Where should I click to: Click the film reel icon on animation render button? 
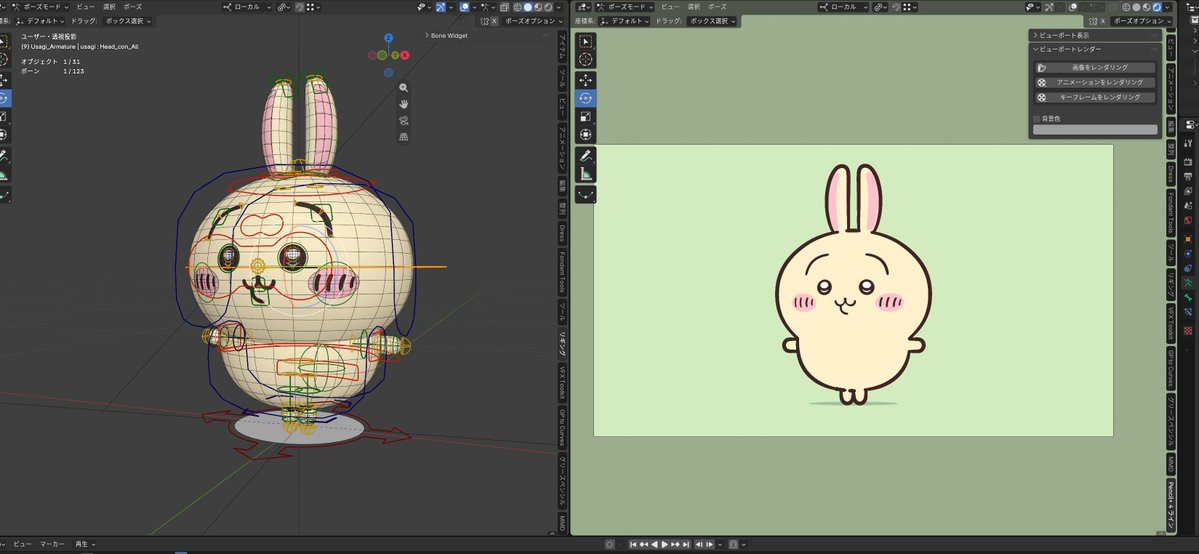pyautogui.click(x=1041, y=82)
